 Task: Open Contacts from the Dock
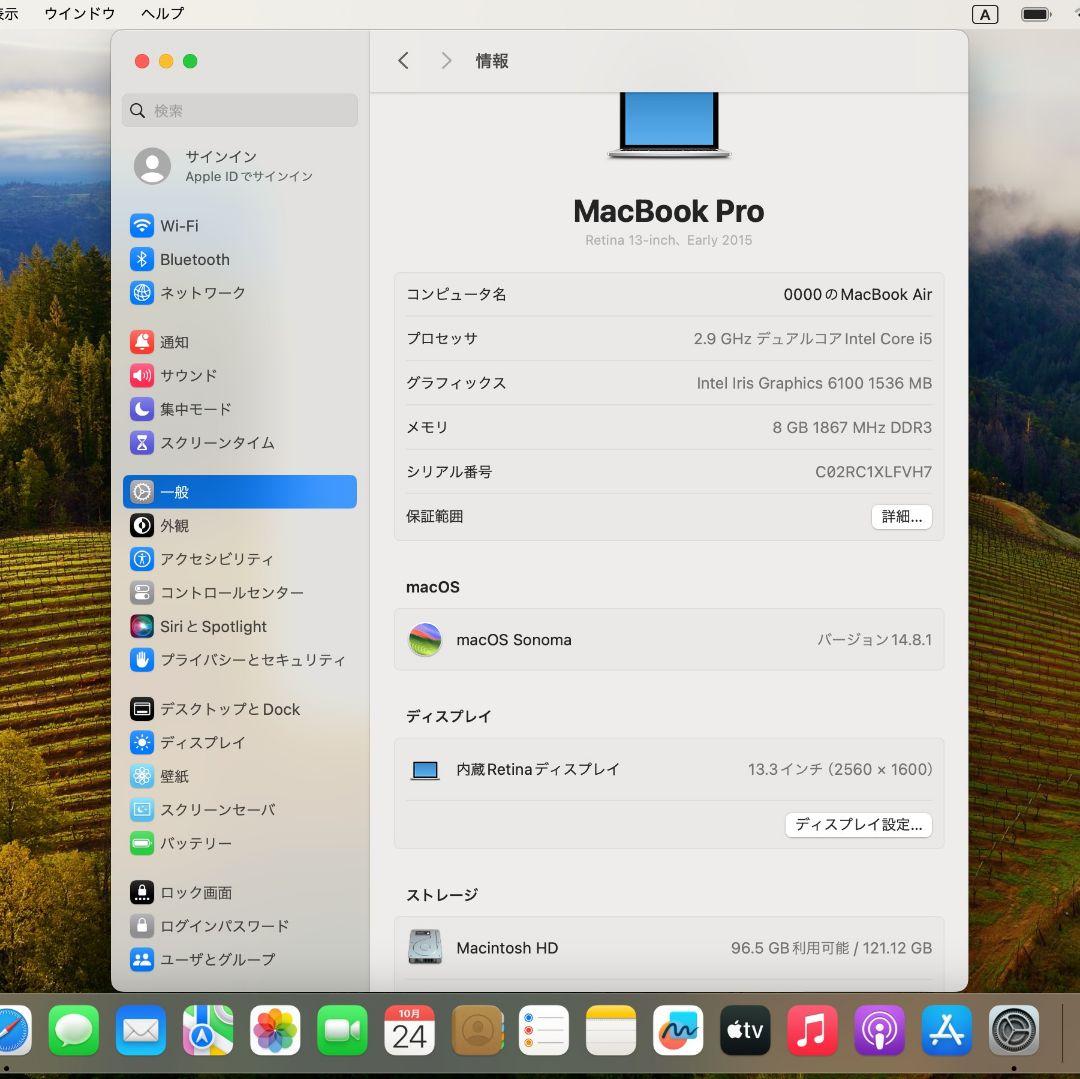pos(477,1030)
